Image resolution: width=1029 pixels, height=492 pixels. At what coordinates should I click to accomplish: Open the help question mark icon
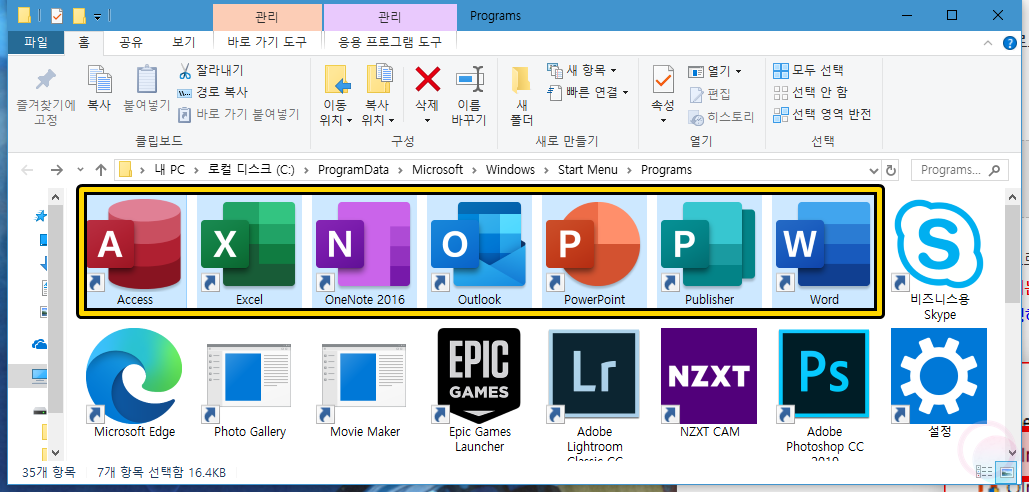click(x=1011, y=43)
